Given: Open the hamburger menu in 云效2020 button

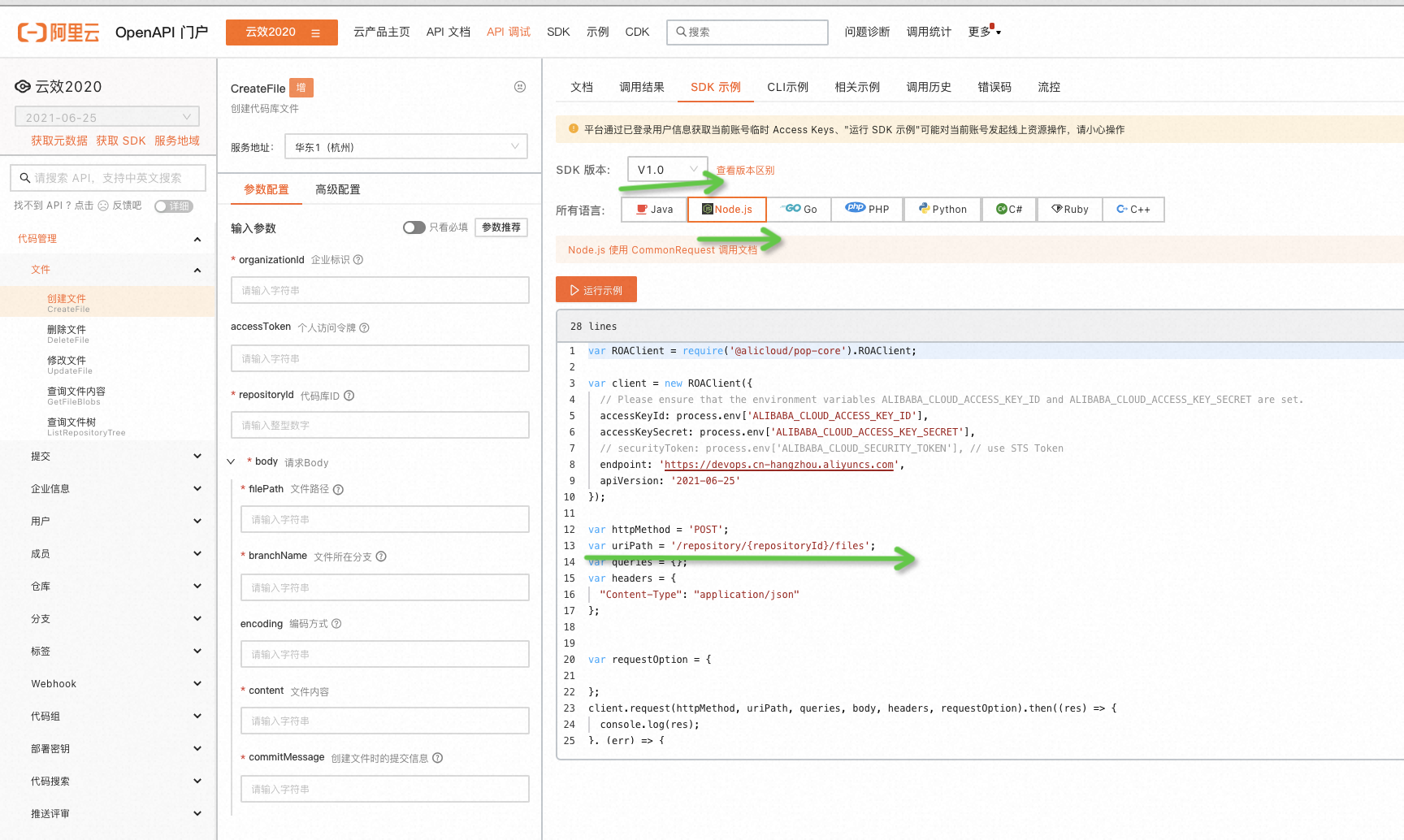Looking at the screenshot, I should [x=316, y=32].
